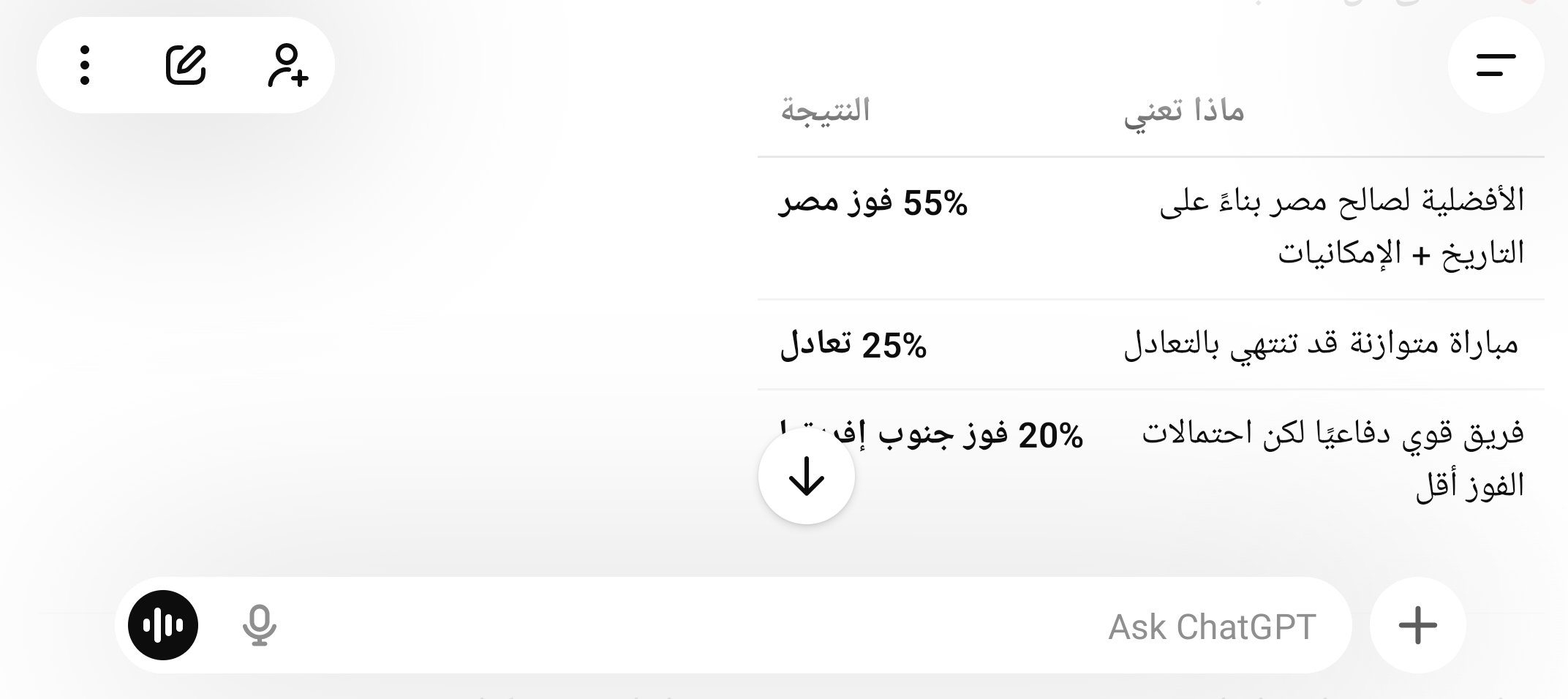The image size is (1568, 699).
Task: Click the line فريق قوي دفاعيًا لكن احتمالات
Action: point(1333,434)
